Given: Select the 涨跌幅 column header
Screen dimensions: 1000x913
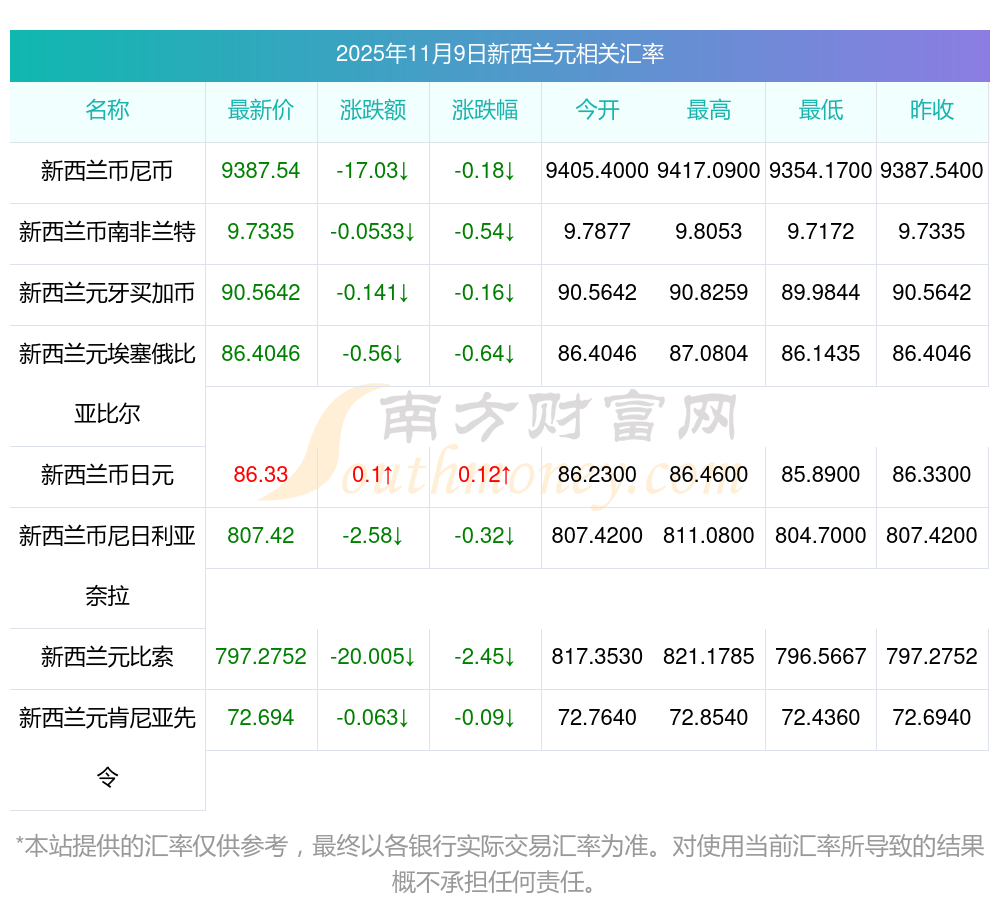Looking at the screenshot, I should [485, 110].
